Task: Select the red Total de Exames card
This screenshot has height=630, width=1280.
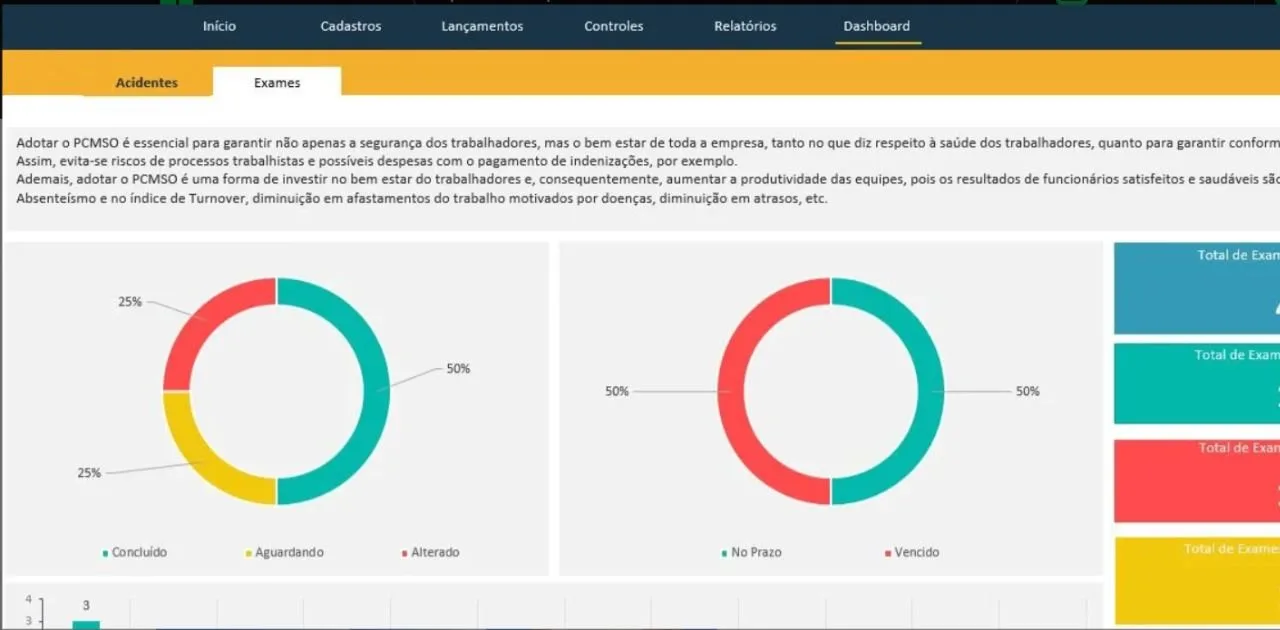Action: pyautogui.click(x=1196, y=481)
